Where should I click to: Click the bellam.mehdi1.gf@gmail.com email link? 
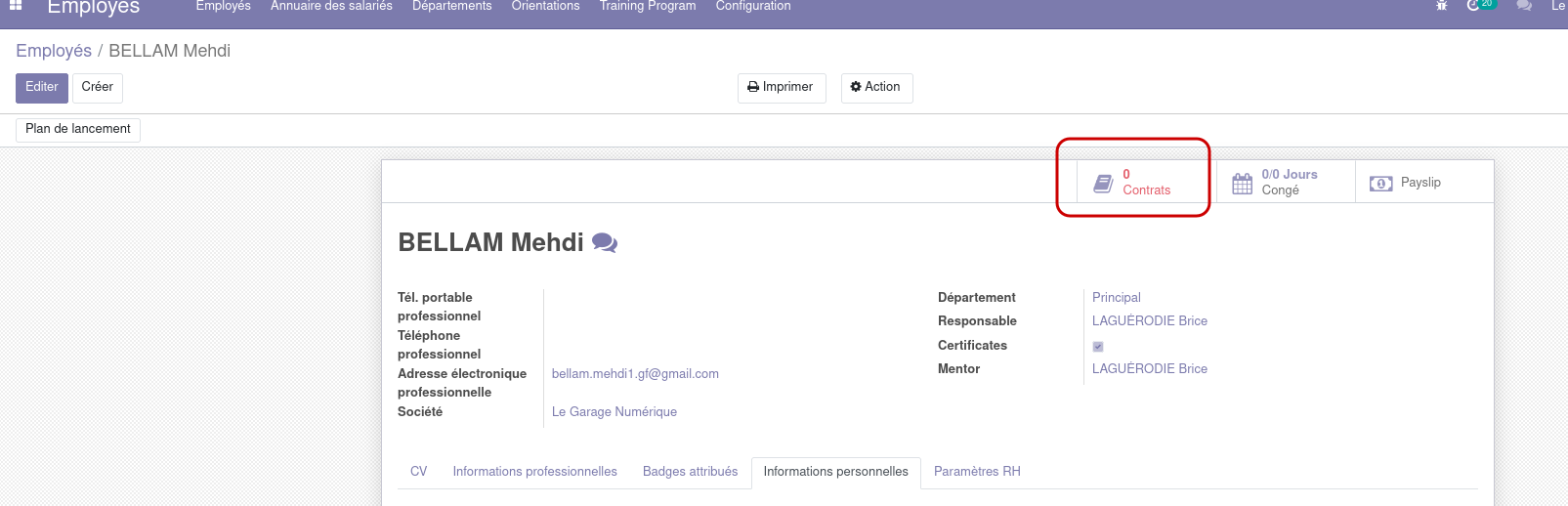(635, 374)
